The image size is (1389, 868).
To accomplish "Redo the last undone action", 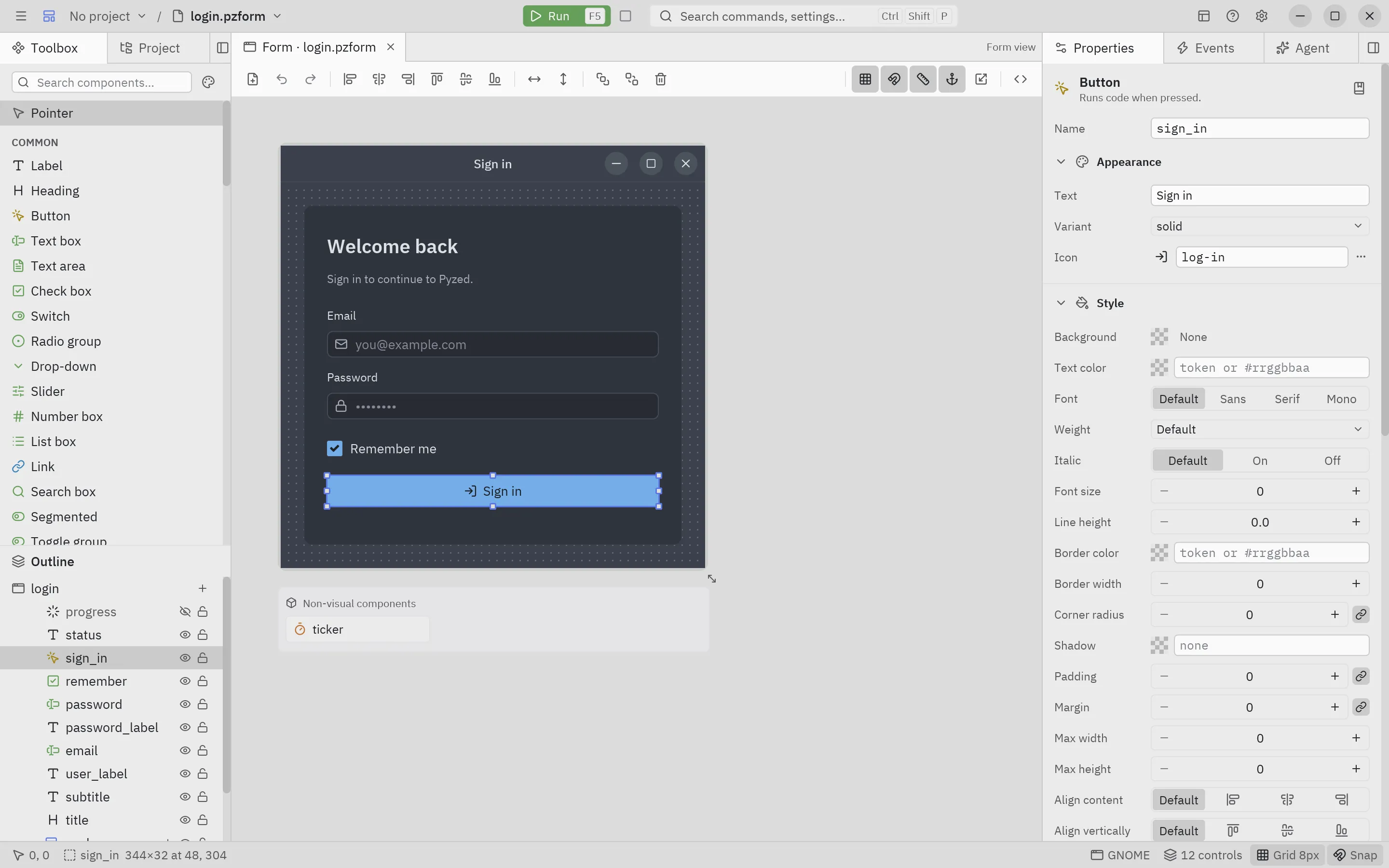I will pyautogui.click(x=311, y=79).
